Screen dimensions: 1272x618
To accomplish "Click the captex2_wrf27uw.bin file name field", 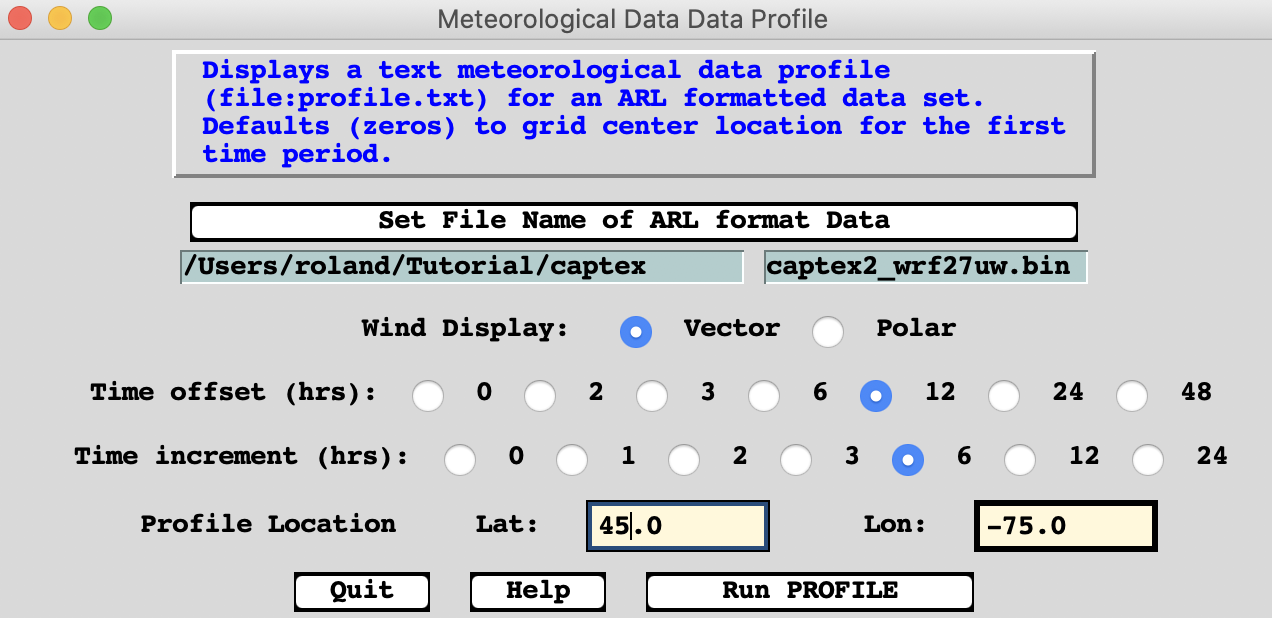I will (925, 267).
